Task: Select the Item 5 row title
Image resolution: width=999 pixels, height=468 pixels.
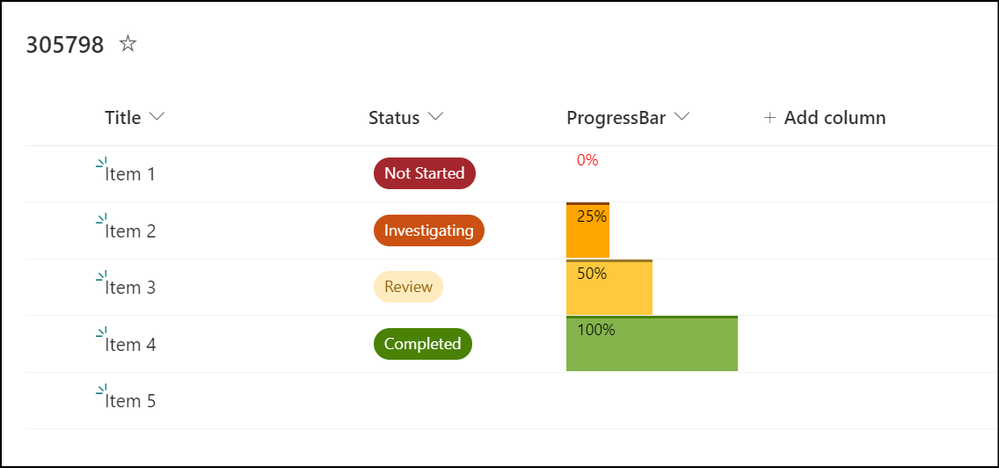Action: (130, 401)
